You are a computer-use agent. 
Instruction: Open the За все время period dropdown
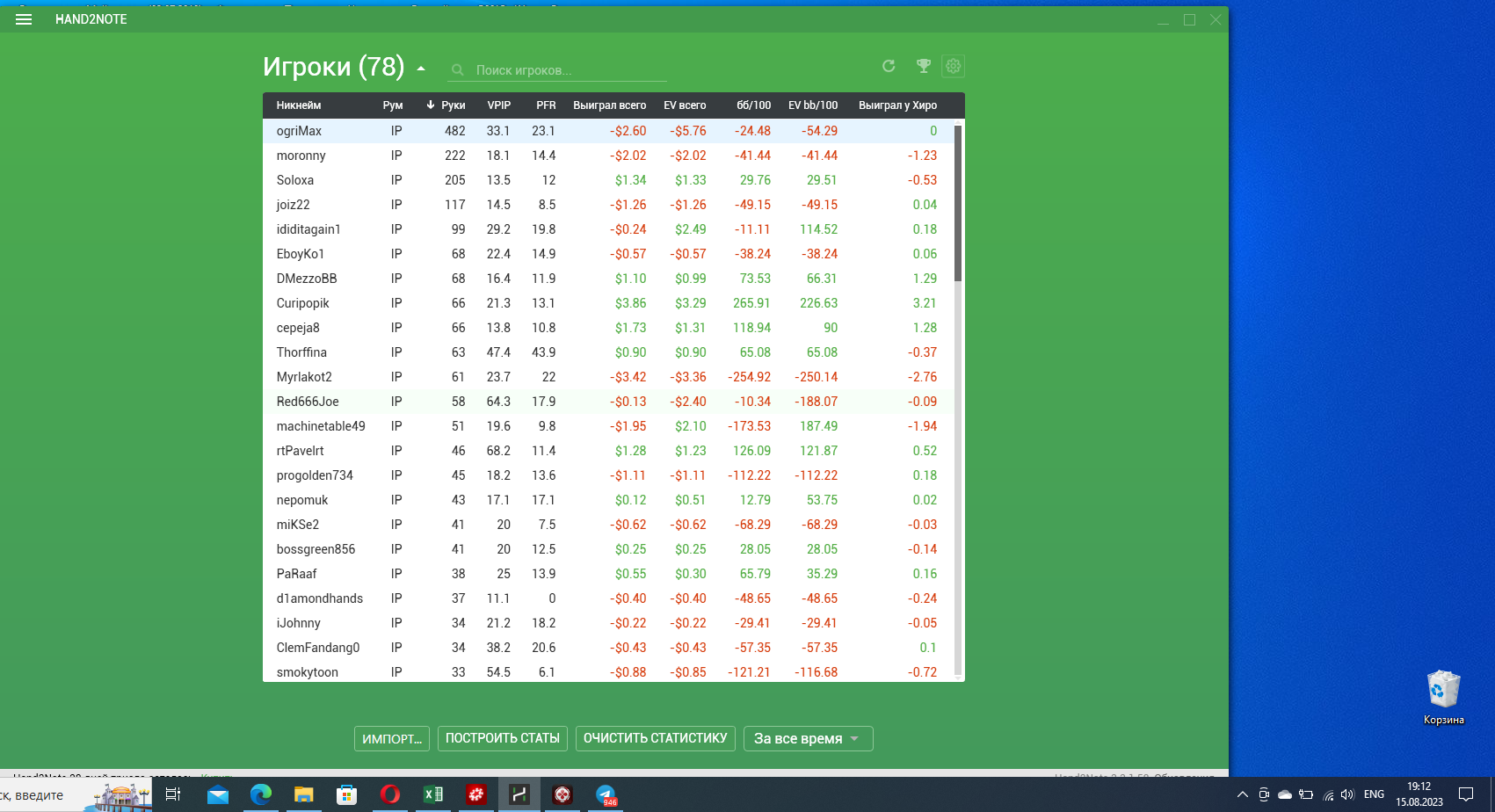pyautogui.click(x=809, y=738)
